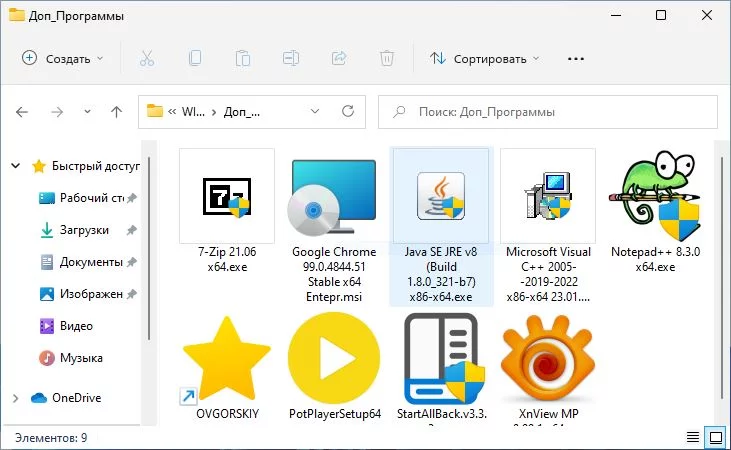Open the address bar history dropdown
This screenshot has width=731, height=450.
[x=315, y=111]
